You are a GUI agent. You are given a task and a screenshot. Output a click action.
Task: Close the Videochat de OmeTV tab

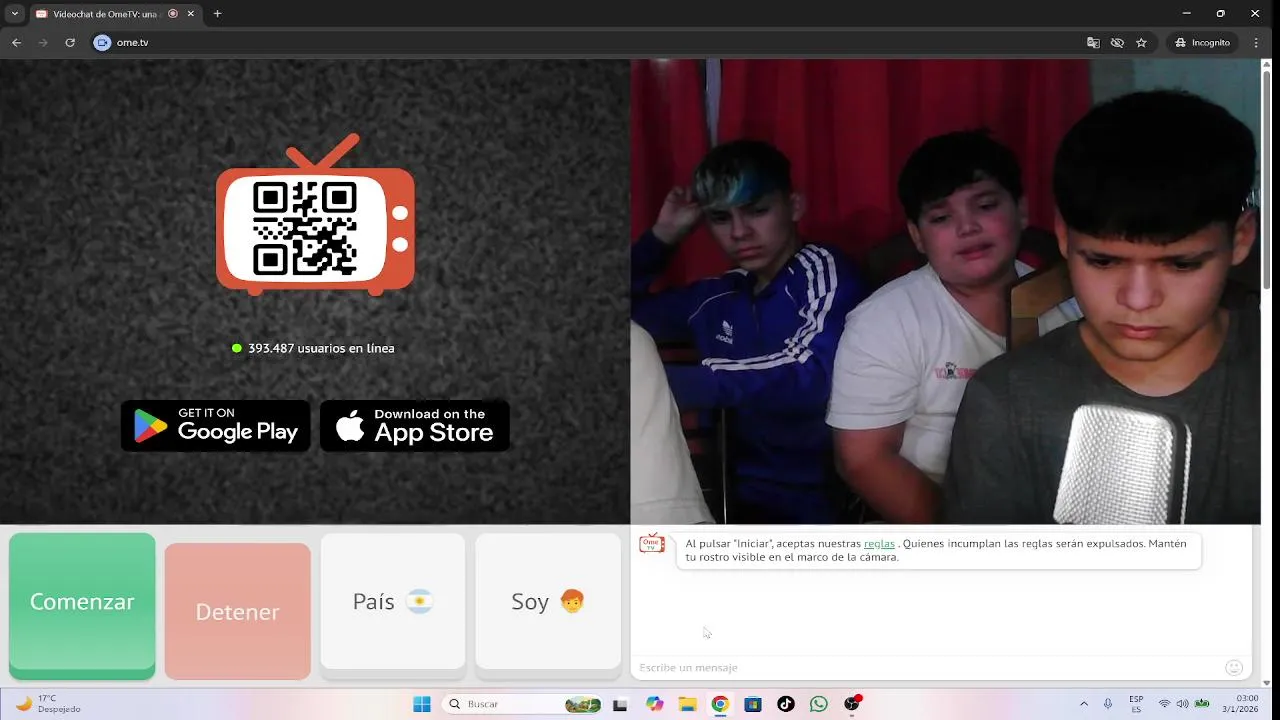tap(191, 14)
